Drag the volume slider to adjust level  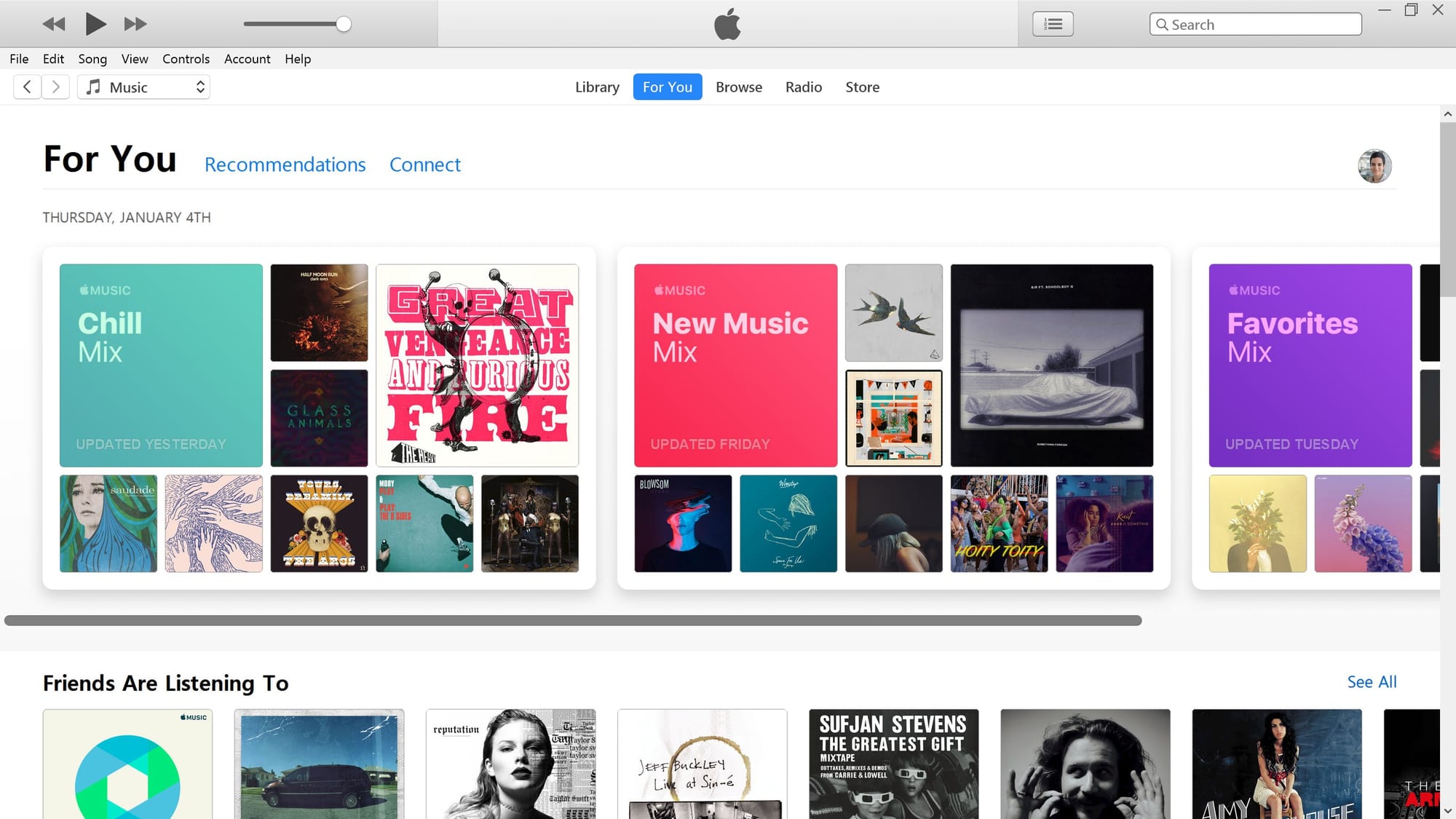click(x=345, y=23)
